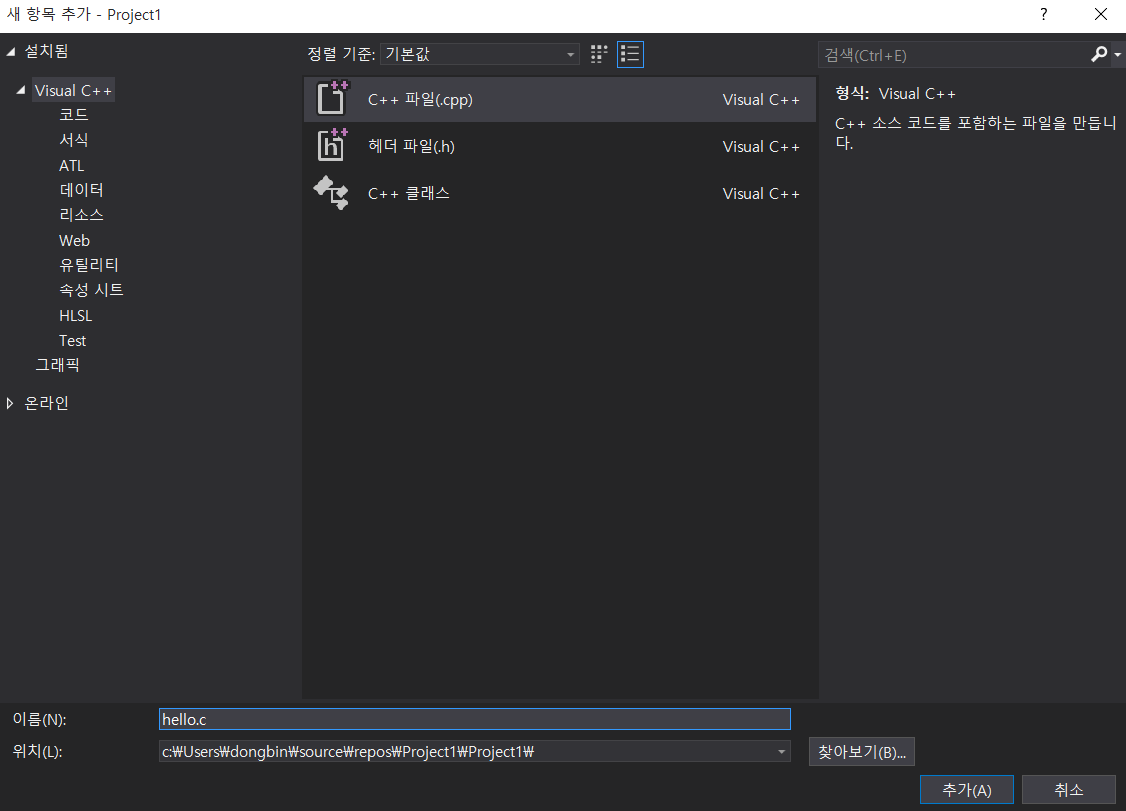
Task: Click the dialog help question mark
Action: (1043, 15)
